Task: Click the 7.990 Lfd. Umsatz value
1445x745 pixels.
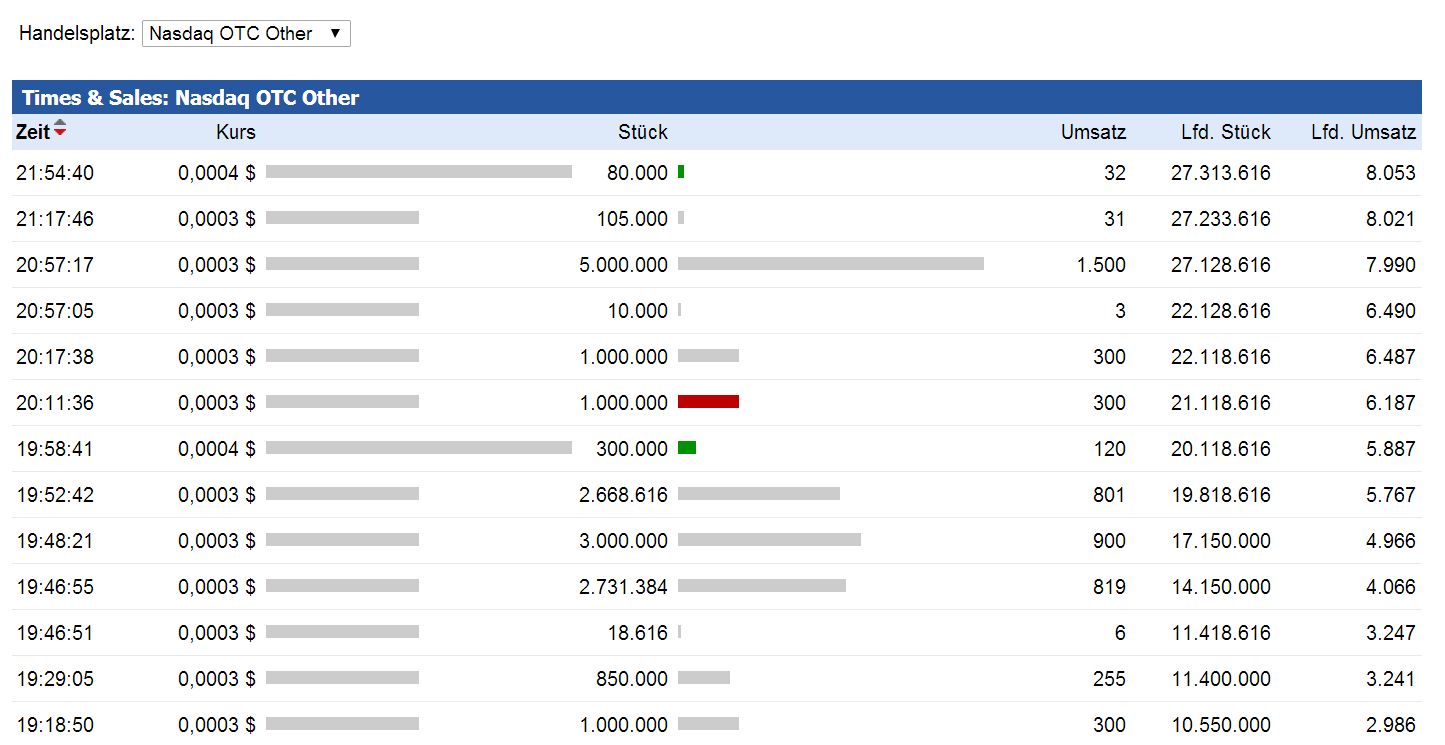Action: click(x=1391, y=265)
